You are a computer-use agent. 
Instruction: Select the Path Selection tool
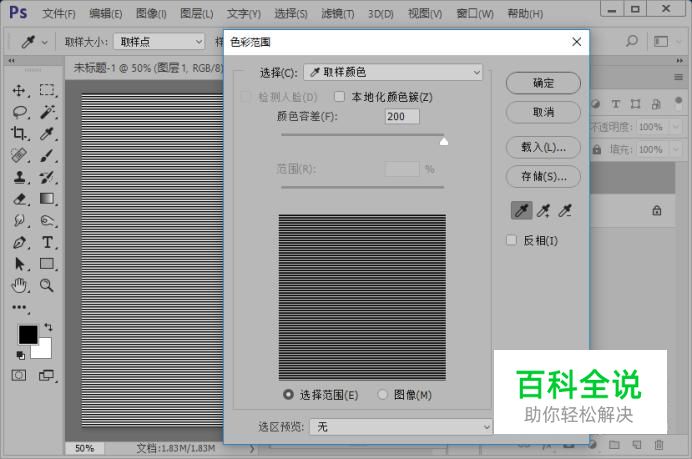(x=19, y=264)
